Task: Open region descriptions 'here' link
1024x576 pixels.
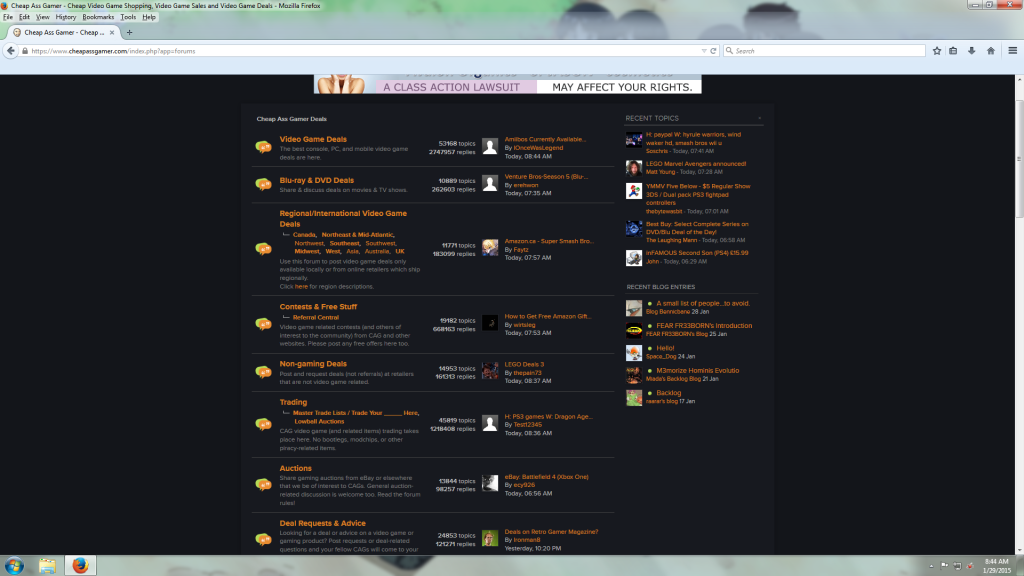Action: pos(301,286)
